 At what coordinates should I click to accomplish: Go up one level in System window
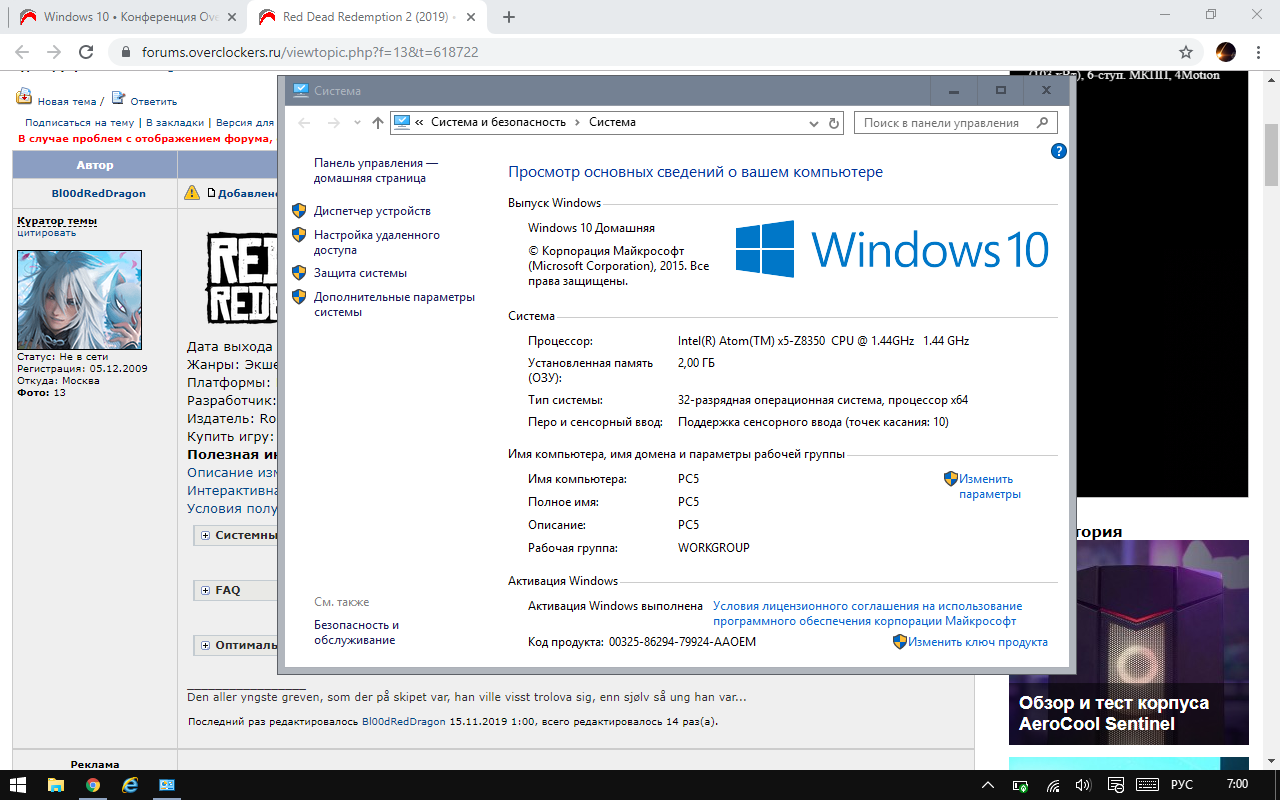click(x=377, y=123)
